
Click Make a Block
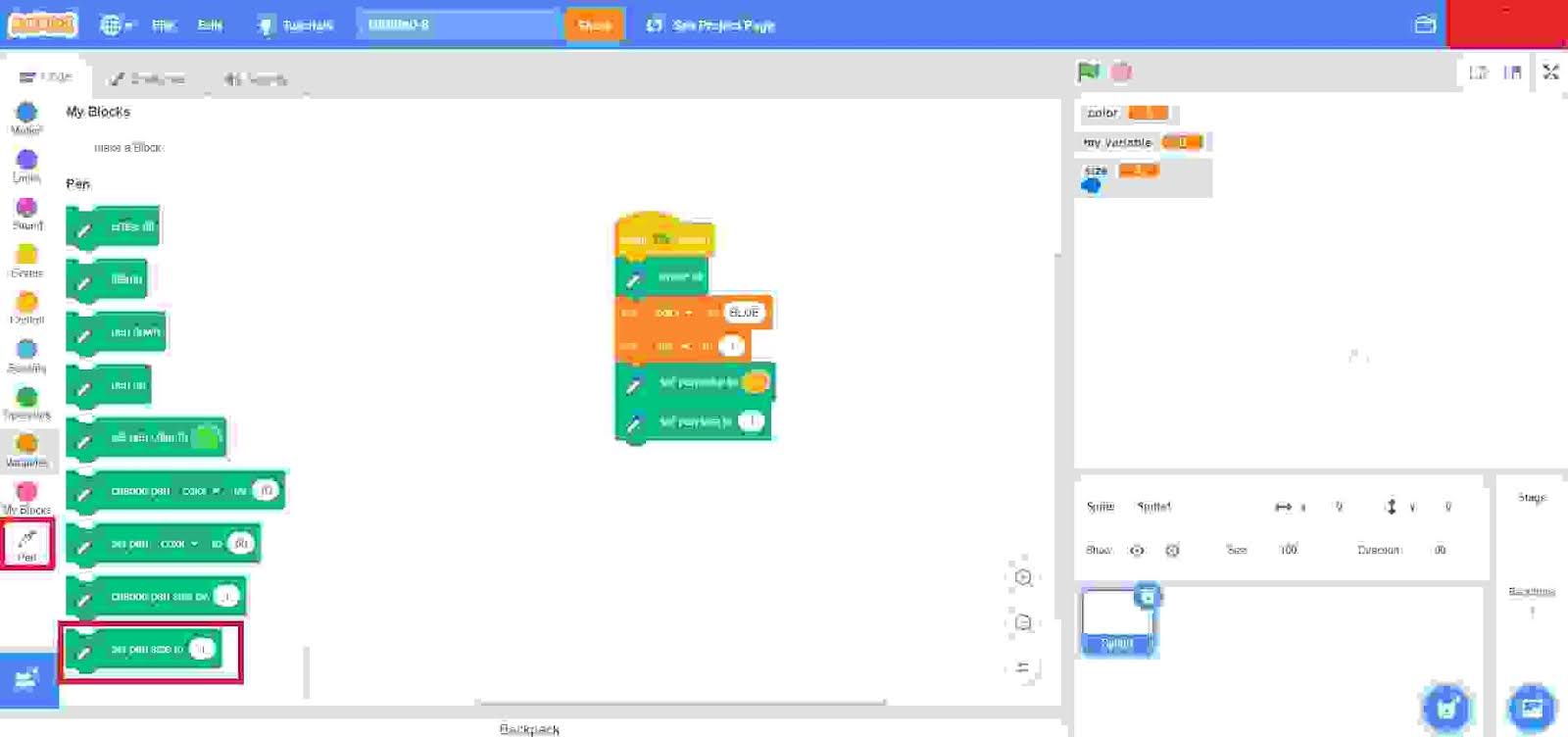coord(127,147)
